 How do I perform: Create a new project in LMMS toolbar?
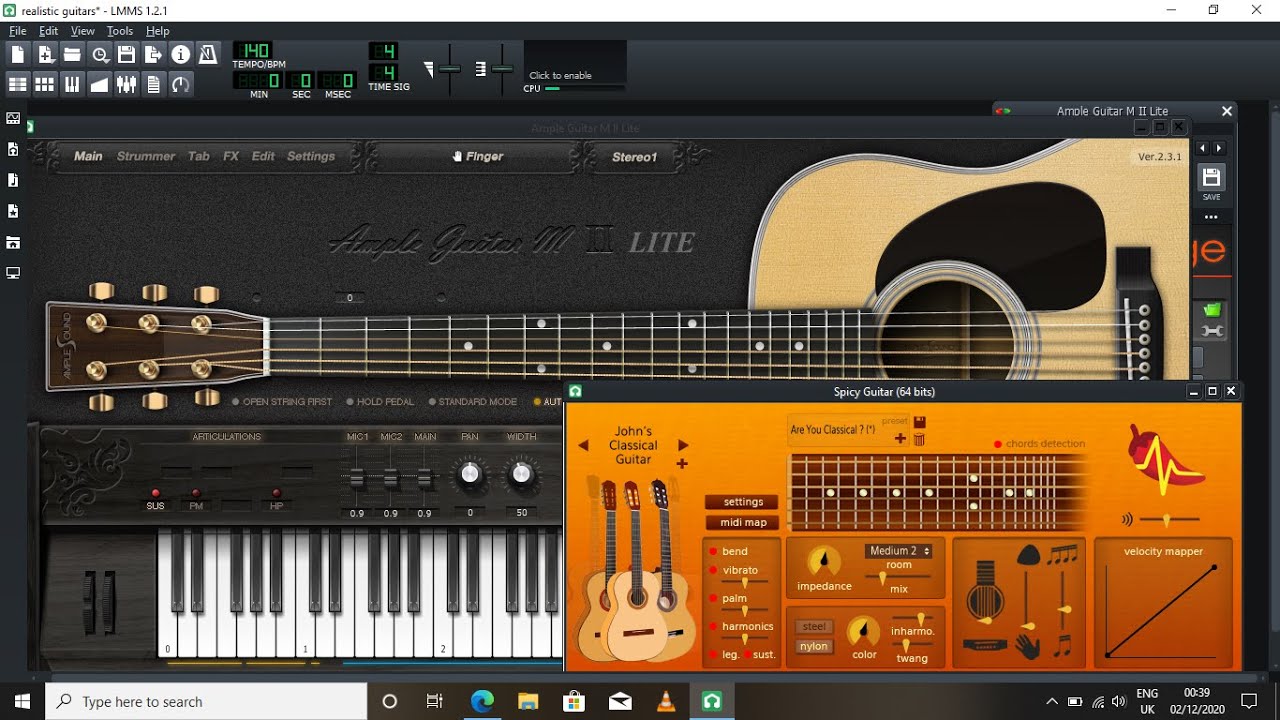pos(18,54)
